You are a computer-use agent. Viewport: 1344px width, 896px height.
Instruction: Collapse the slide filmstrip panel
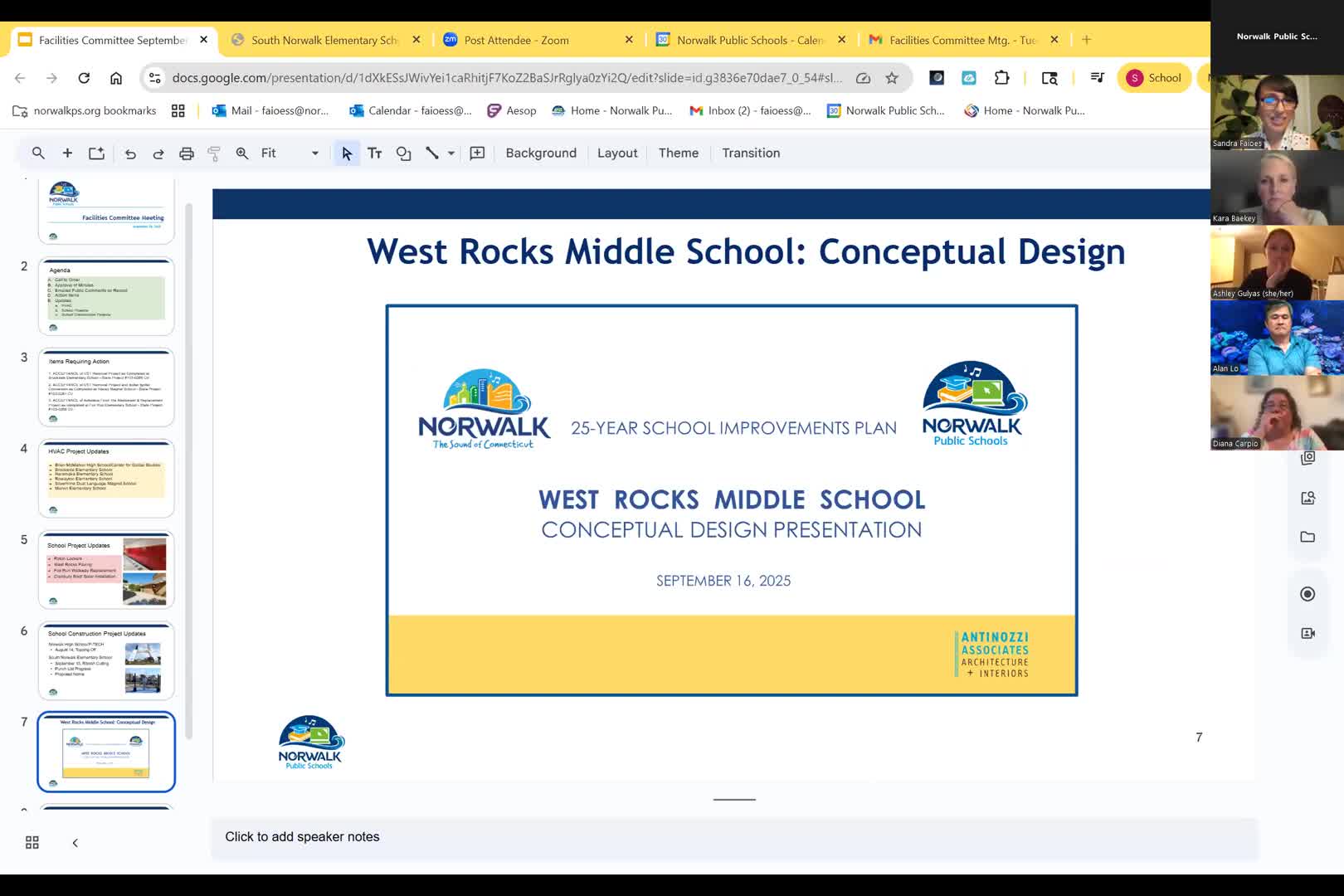pyautogui.click(x=75, y=842)
